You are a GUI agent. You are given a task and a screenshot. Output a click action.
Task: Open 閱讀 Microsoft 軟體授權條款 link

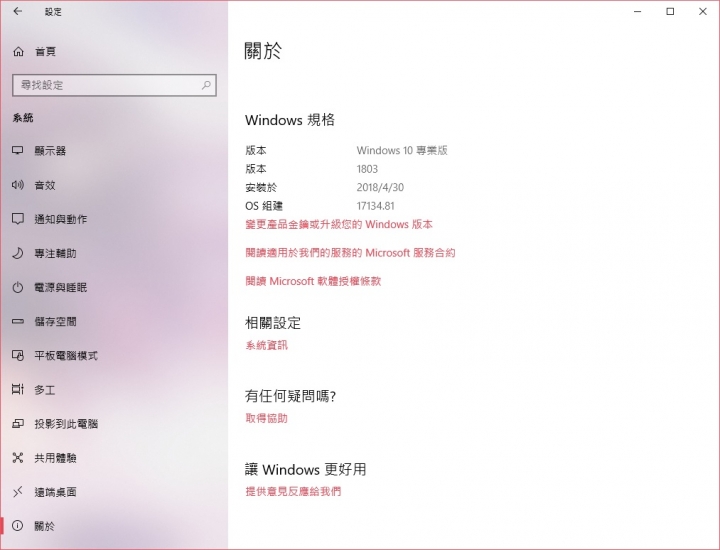pyautogui.click(x=313, y=281)
